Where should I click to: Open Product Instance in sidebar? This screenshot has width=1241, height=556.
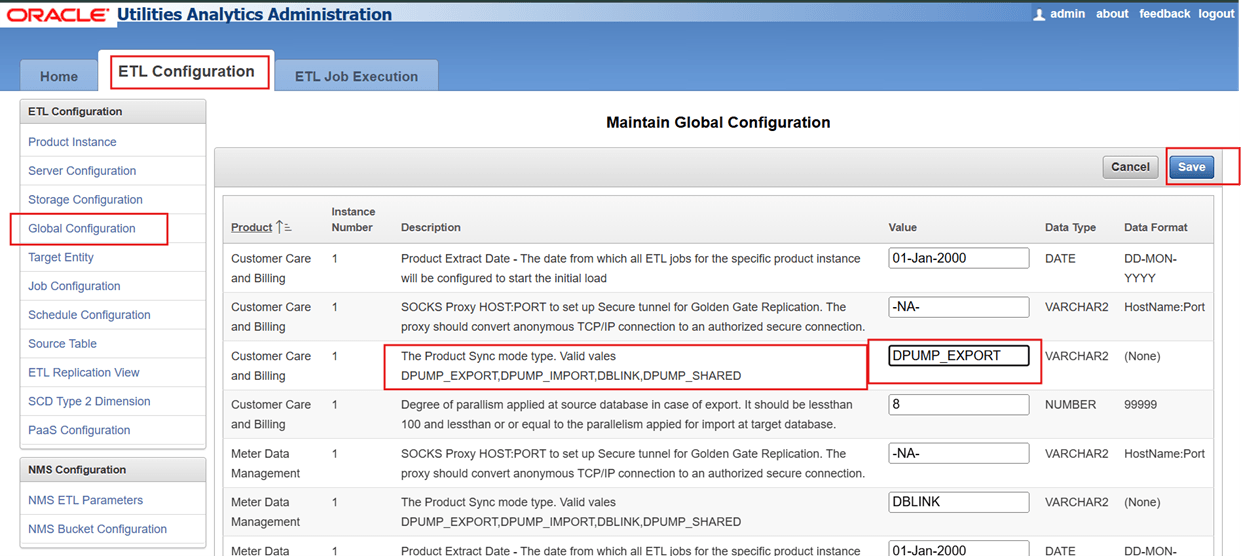click(72, 142)
